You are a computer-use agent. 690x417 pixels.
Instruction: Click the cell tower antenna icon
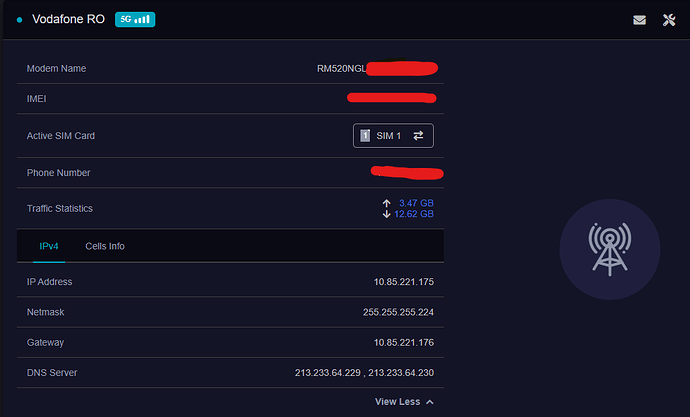[x=610, y=249]
